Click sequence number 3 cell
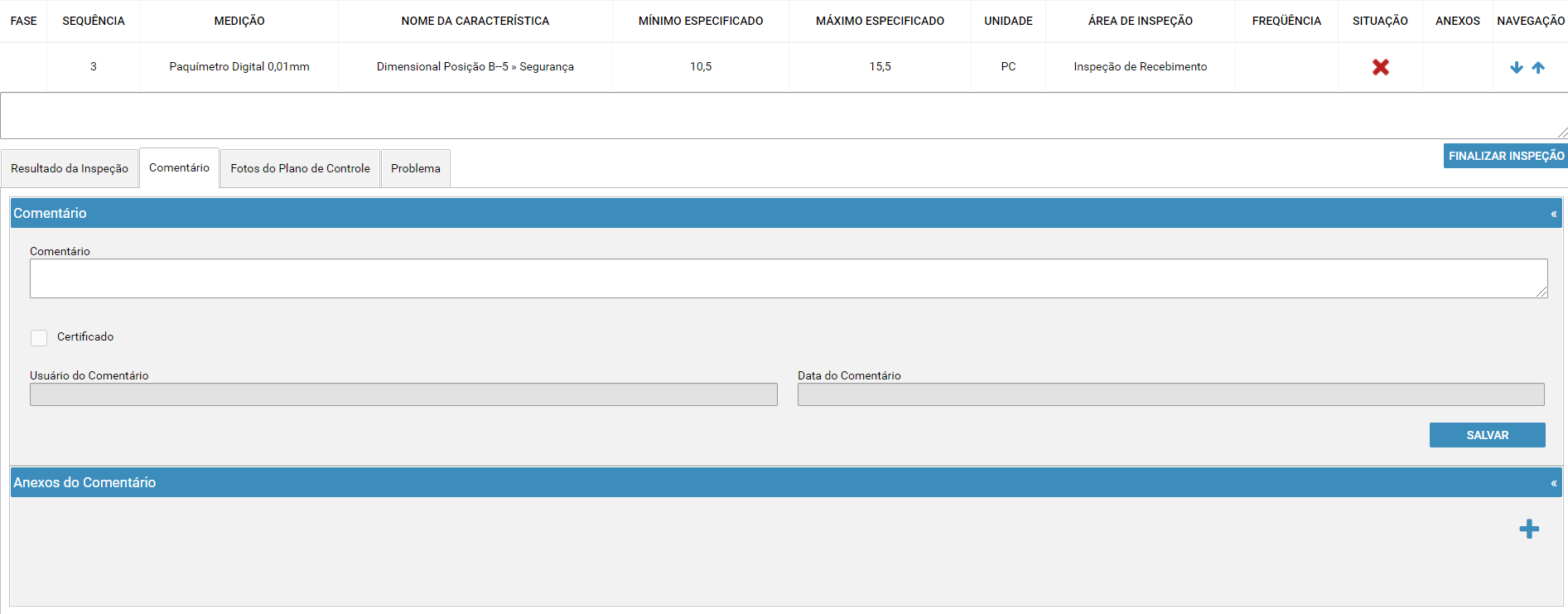This screenshot has width=1568, height=614. 94,66
